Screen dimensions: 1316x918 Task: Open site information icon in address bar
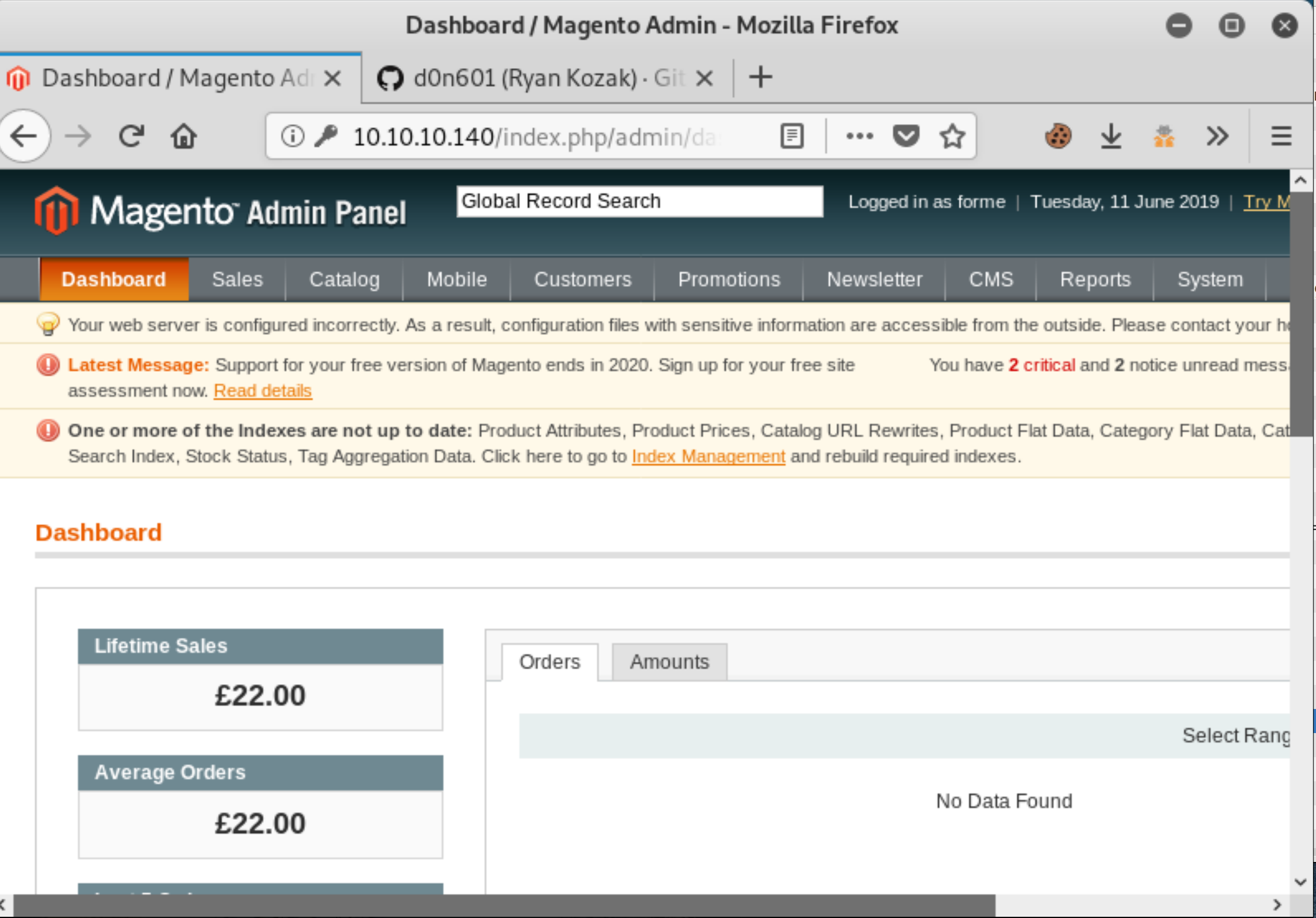292,136
